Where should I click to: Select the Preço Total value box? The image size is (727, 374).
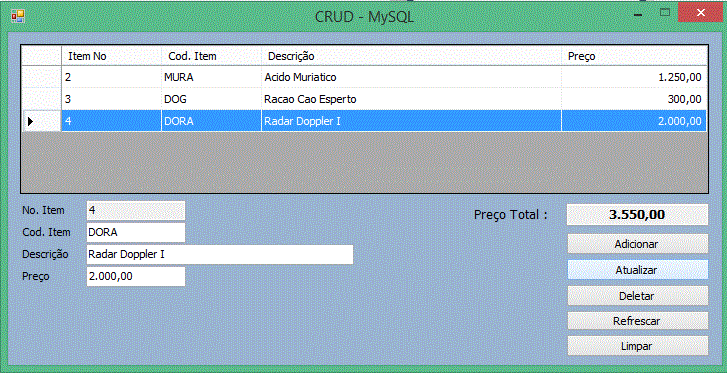click(x=638, y=215)
